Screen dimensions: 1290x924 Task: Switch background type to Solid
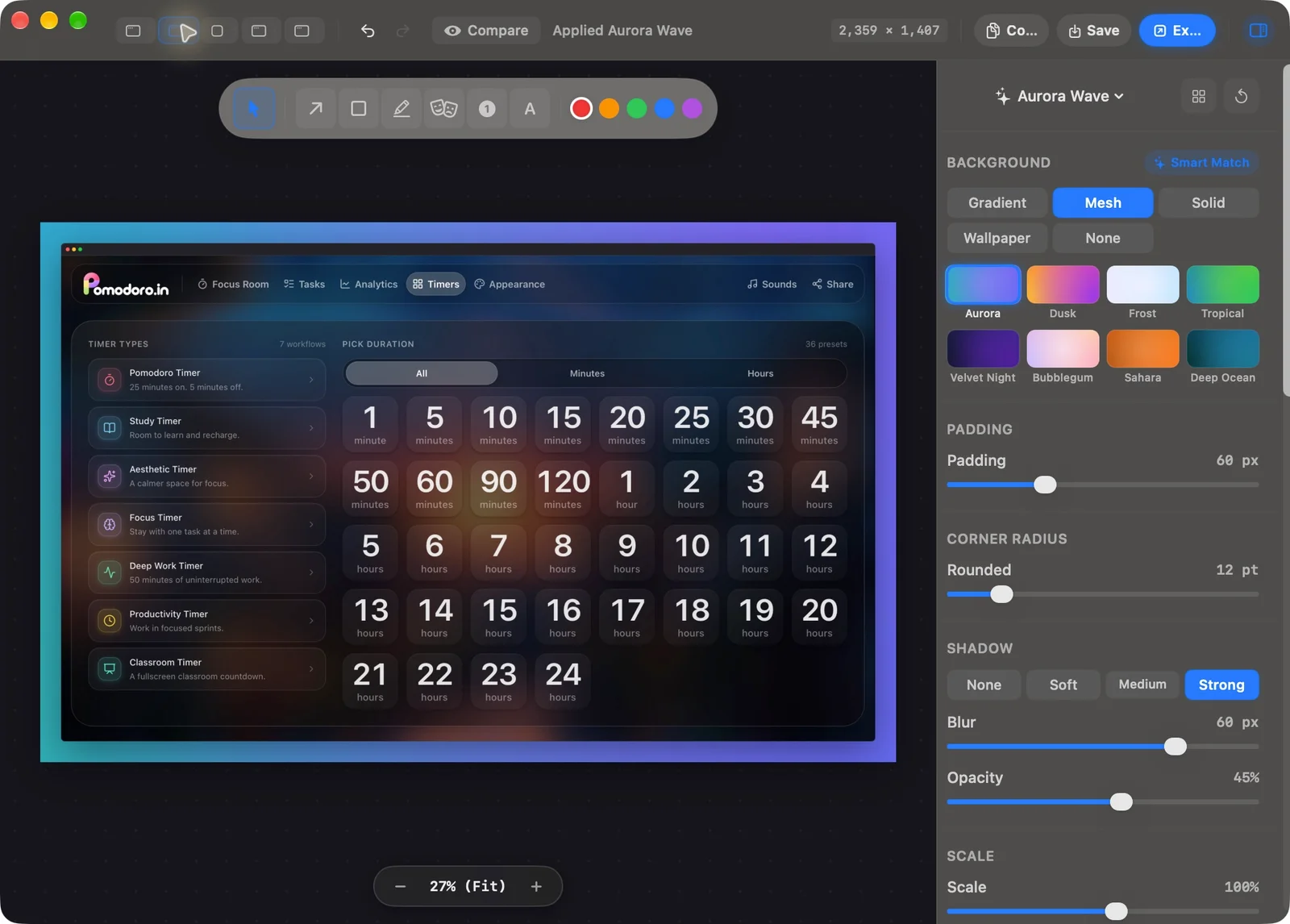[1209, 202]
